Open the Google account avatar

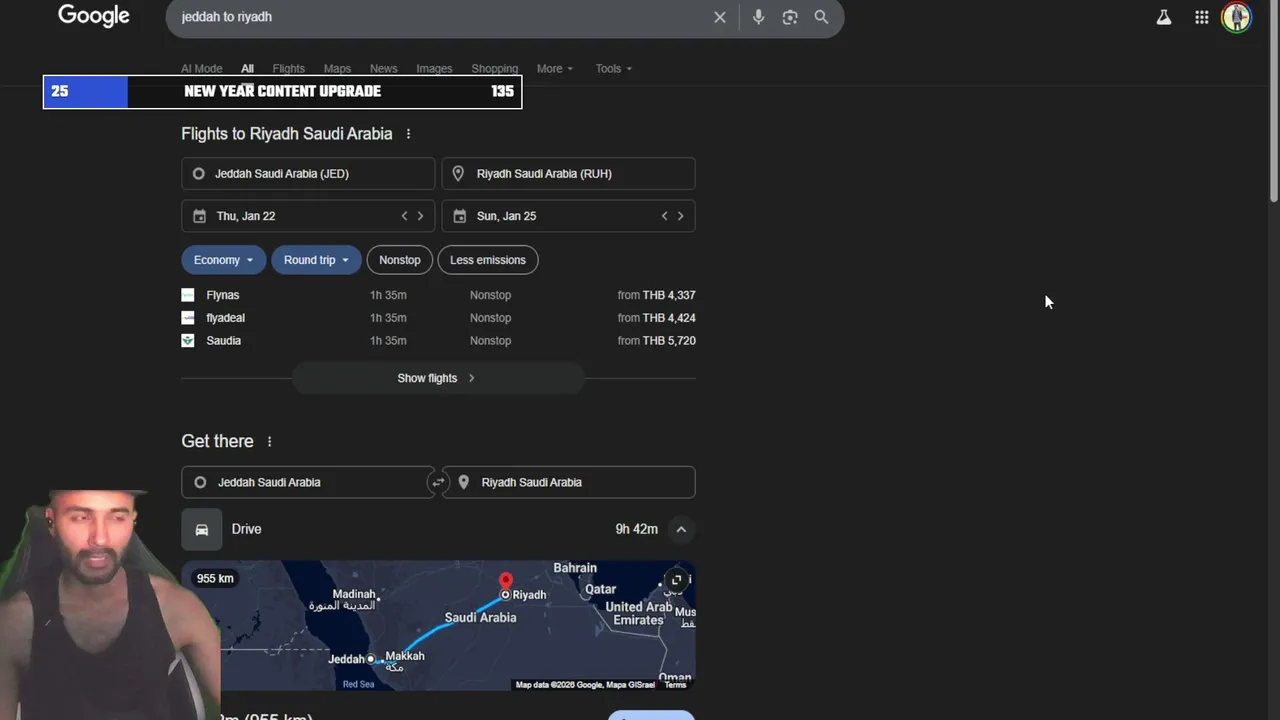tap(1237, 17)
